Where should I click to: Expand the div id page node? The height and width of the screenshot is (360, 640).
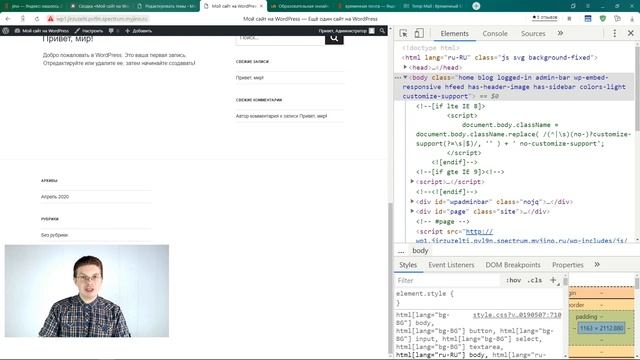pyautogui.click(x=412, y=211)
